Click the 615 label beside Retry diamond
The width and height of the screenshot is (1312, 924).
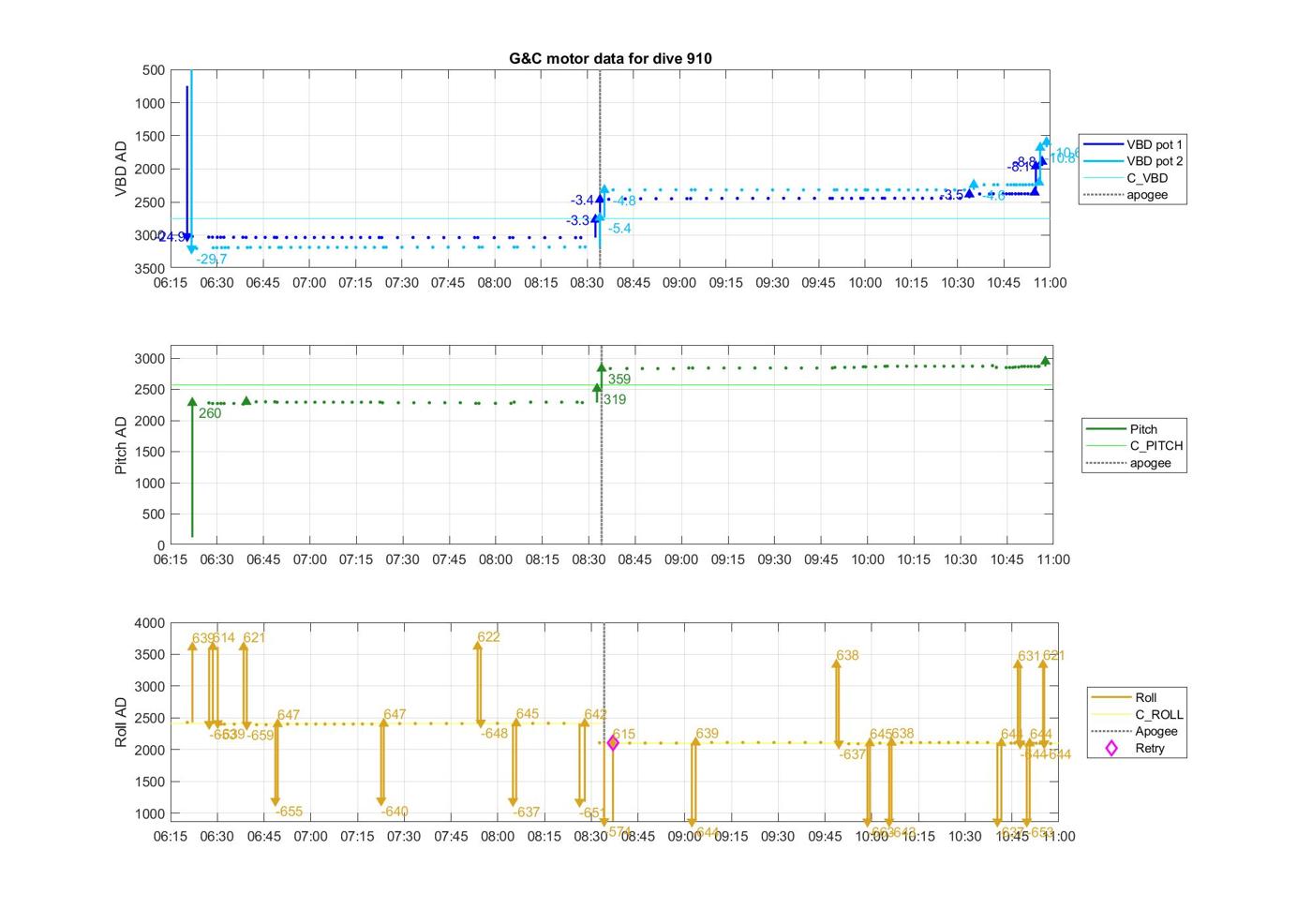click(x=623, y=735)
